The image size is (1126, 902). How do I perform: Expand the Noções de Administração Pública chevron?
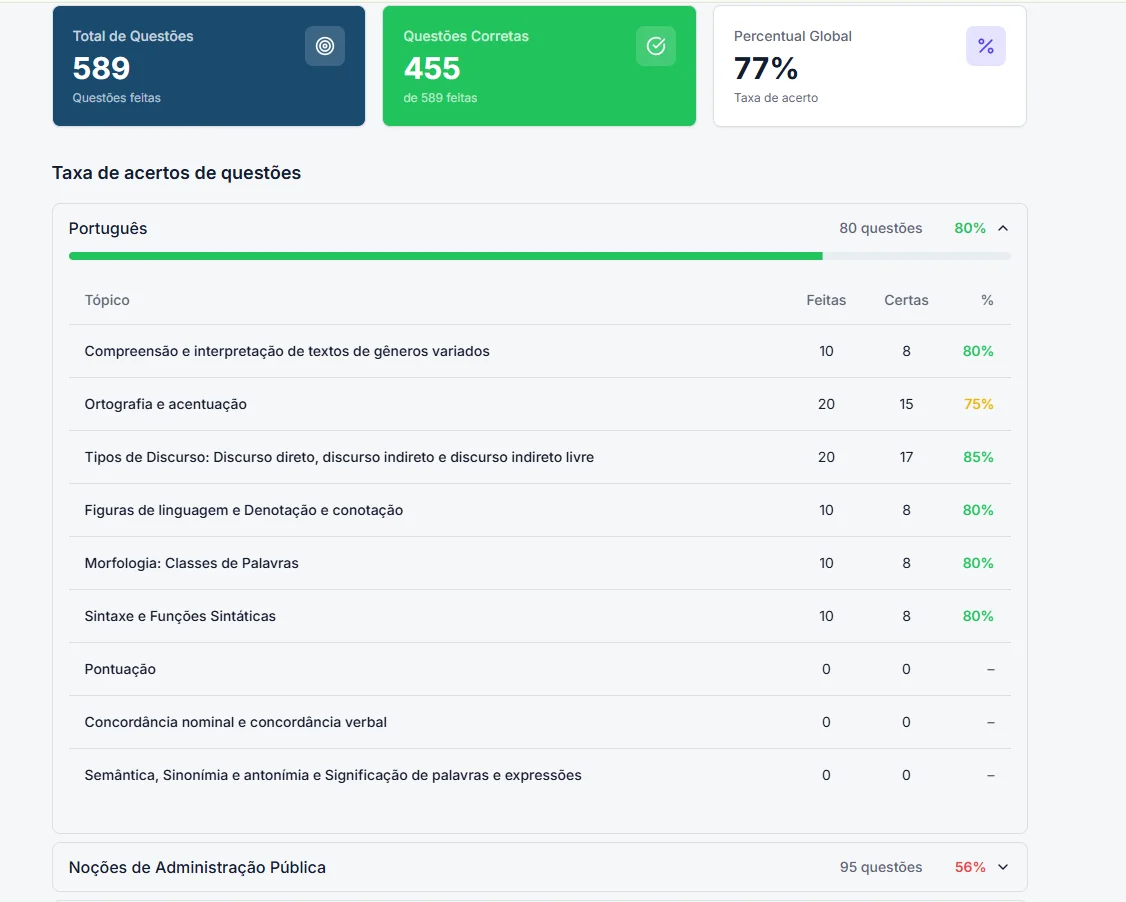(x=1003, y=867)
